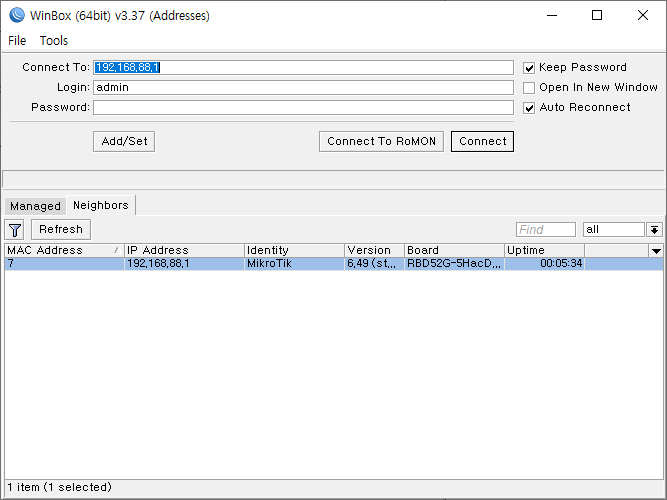Close the WinBox window
667x500 pixels.
[x=643, y=15]
